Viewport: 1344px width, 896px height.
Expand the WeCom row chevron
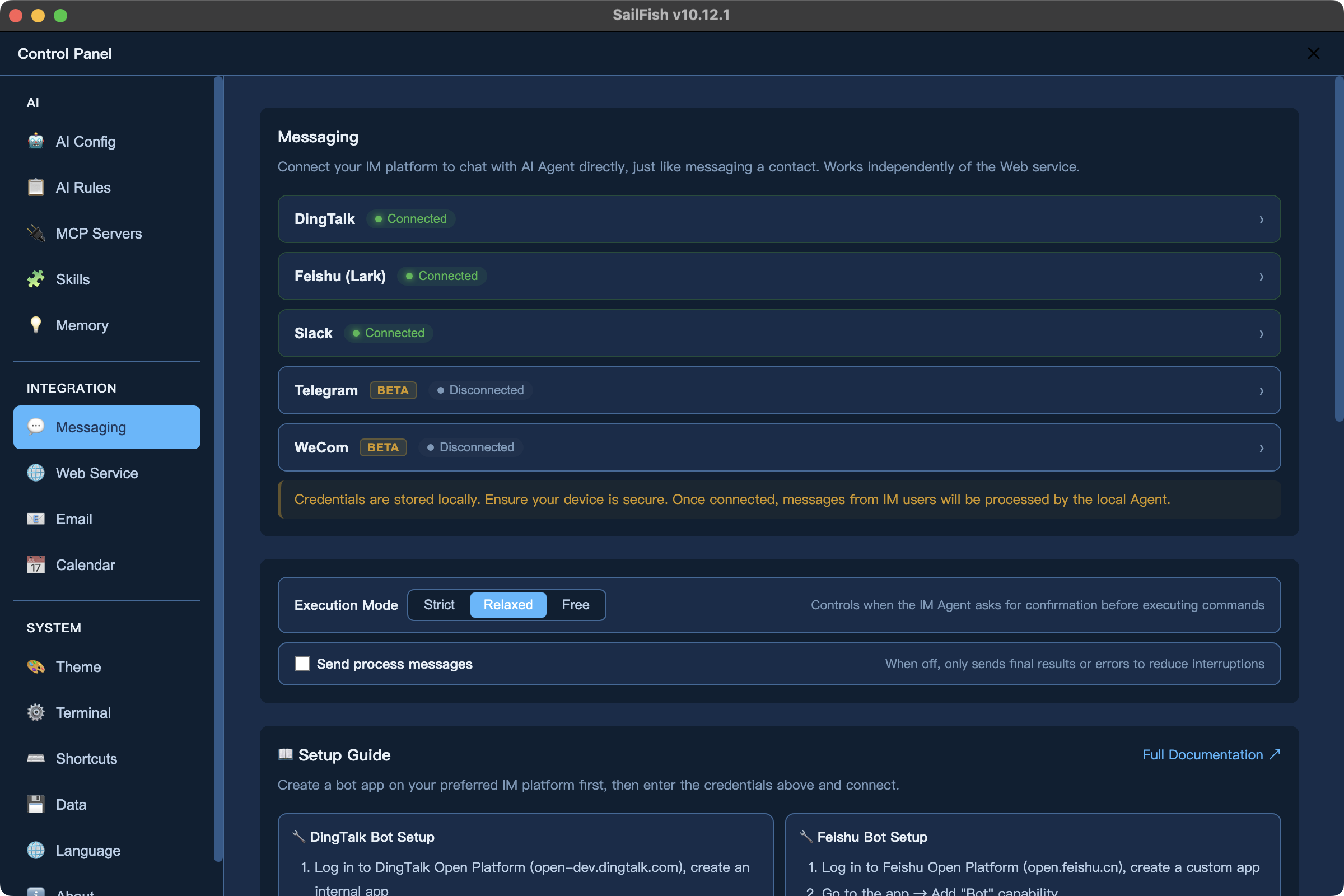[x=1261, y=448]
